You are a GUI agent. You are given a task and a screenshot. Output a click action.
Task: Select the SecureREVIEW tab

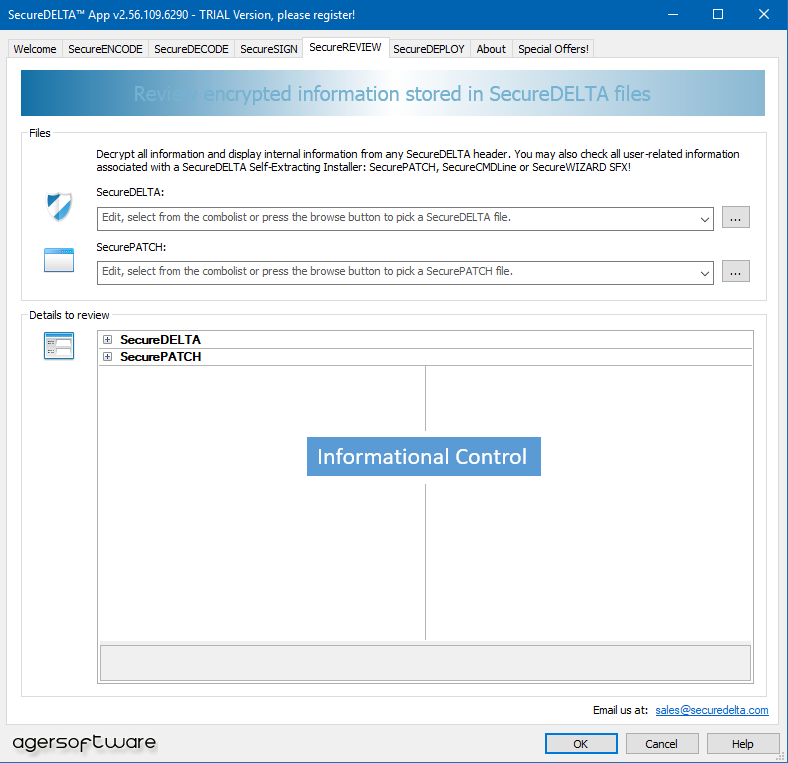345,48
